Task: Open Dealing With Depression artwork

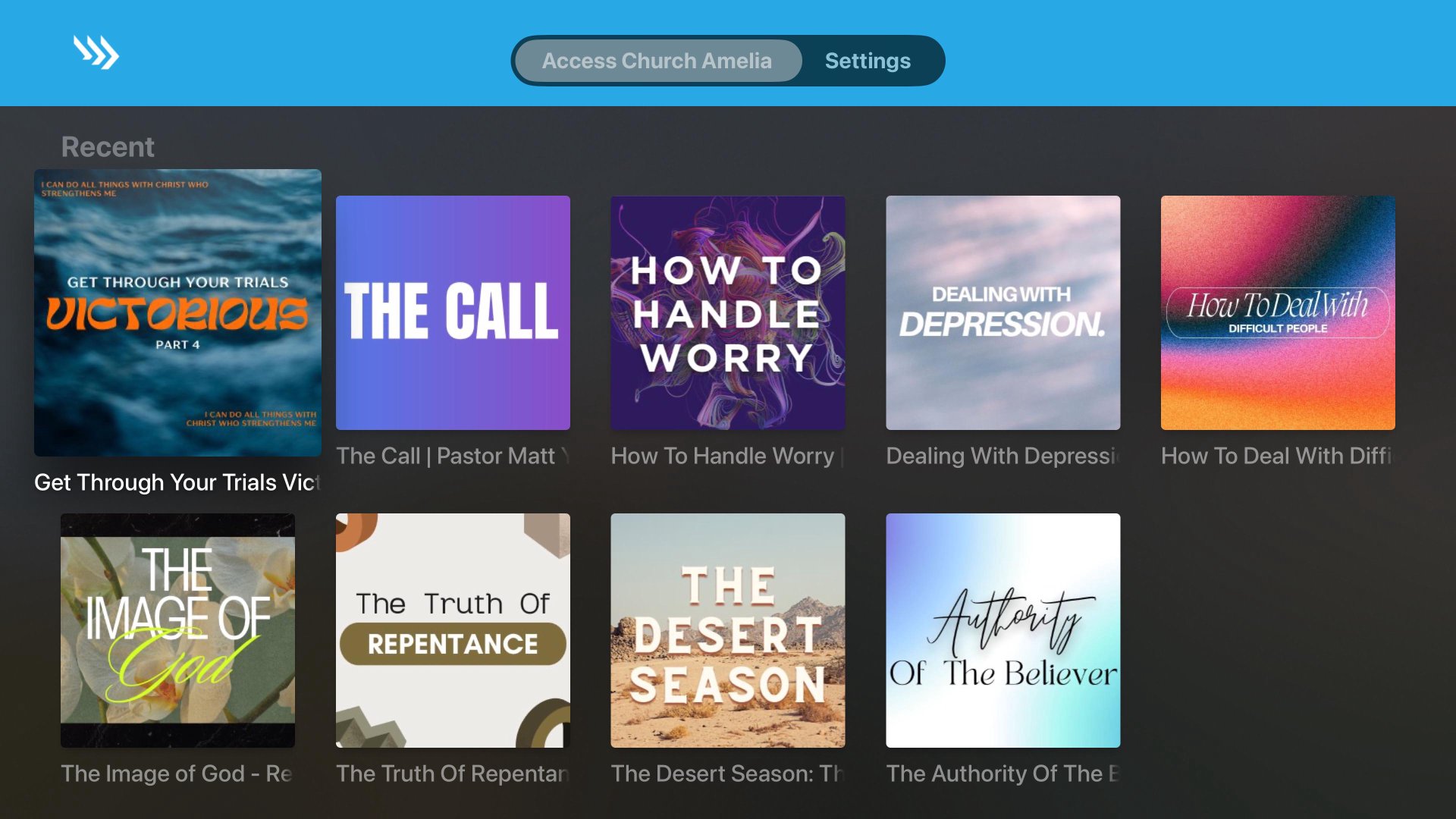Action: pyautogui.click(x=1003, y=312)
